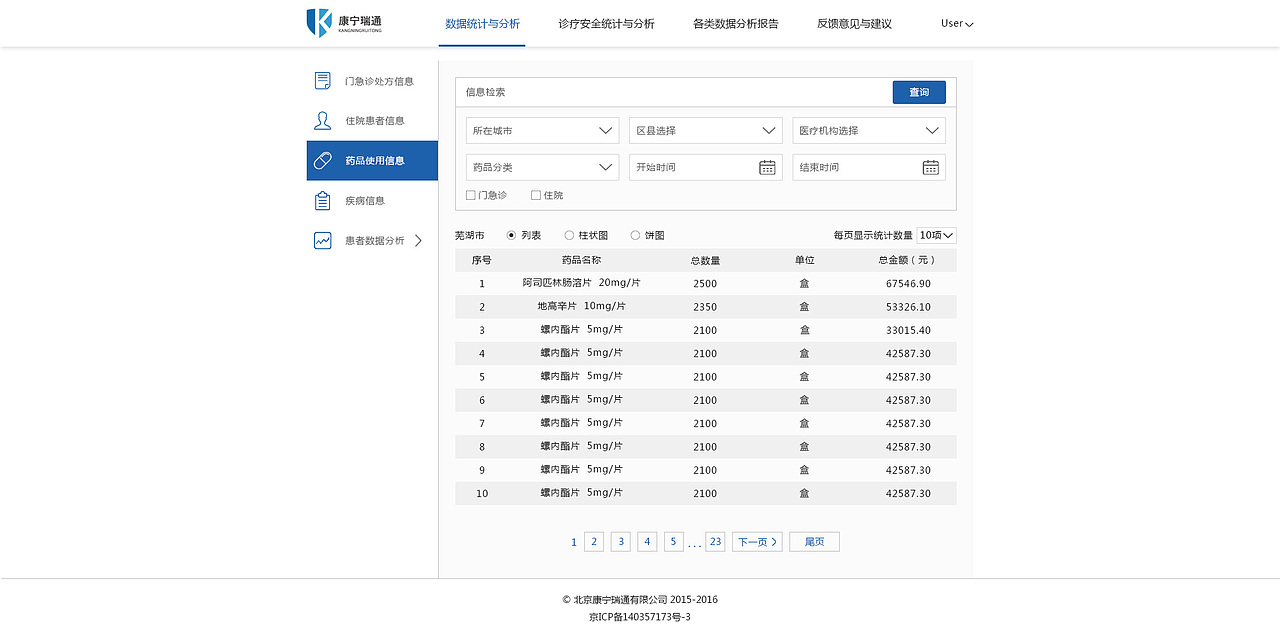Click the 信息检索 panel title
The height and width of the screenshot is (639, 1280).
point(485,92)
